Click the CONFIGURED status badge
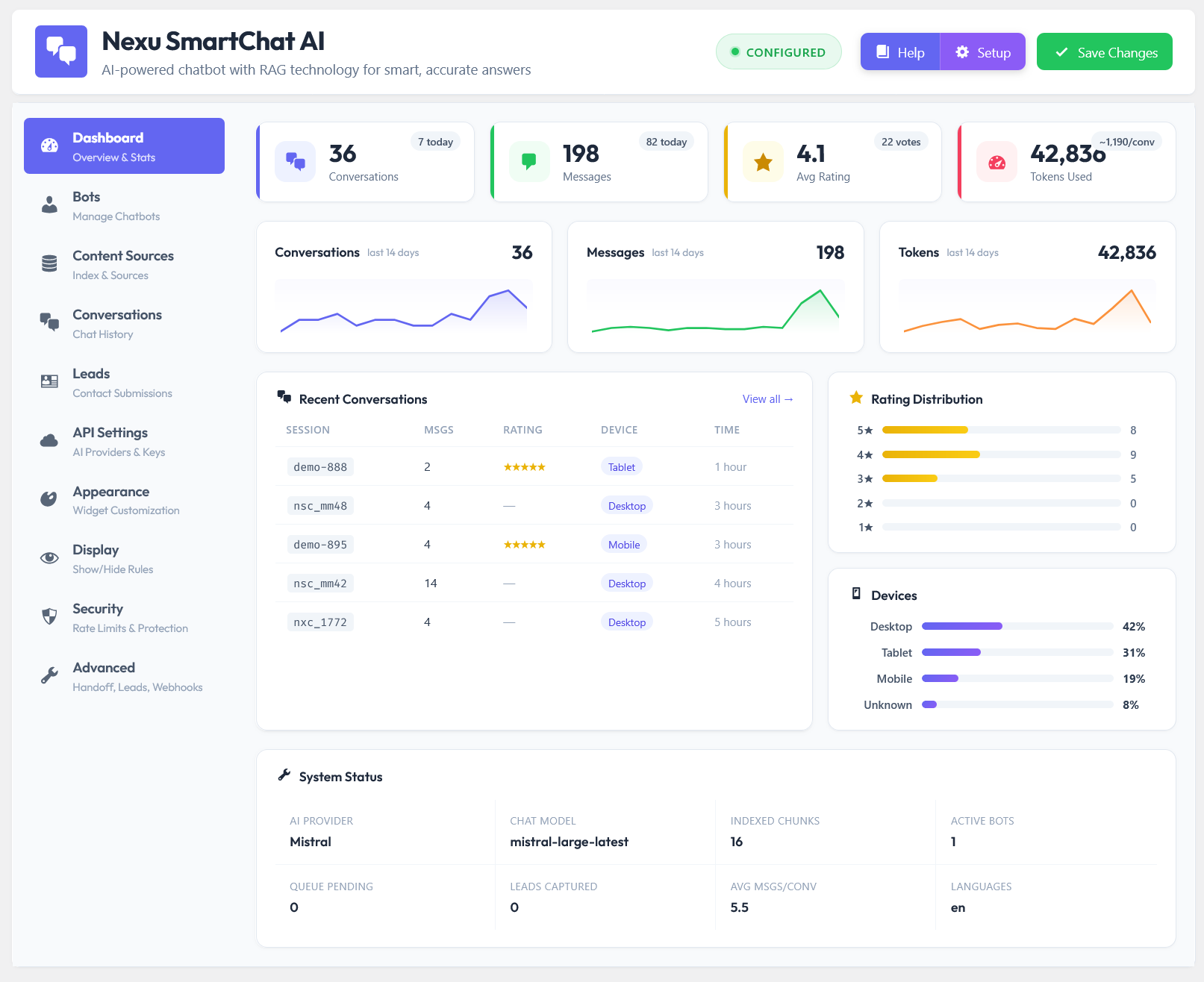The width and height of the screenshot is (1204, 982). coord(779,51)
